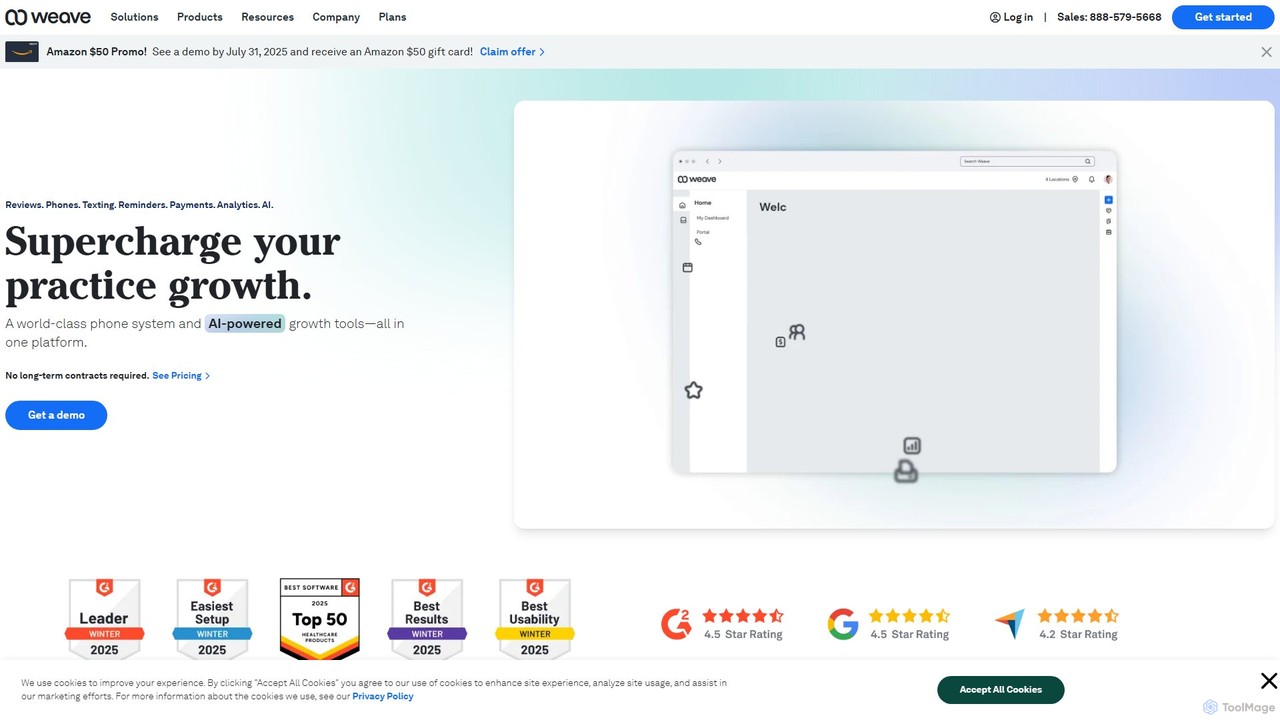Select Portal in demo sidebar
Screen dimensions: 1280x720
pyautogui.click(x=703, y=232)
